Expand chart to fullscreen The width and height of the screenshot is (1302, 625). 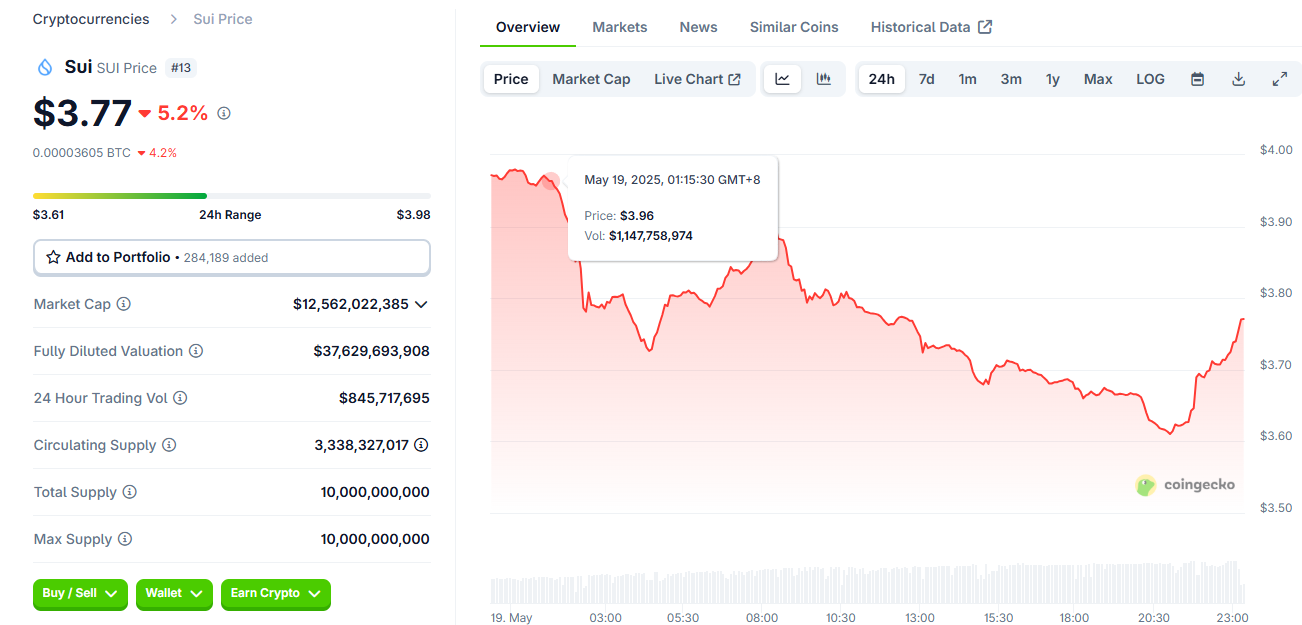pos(1279,79)
